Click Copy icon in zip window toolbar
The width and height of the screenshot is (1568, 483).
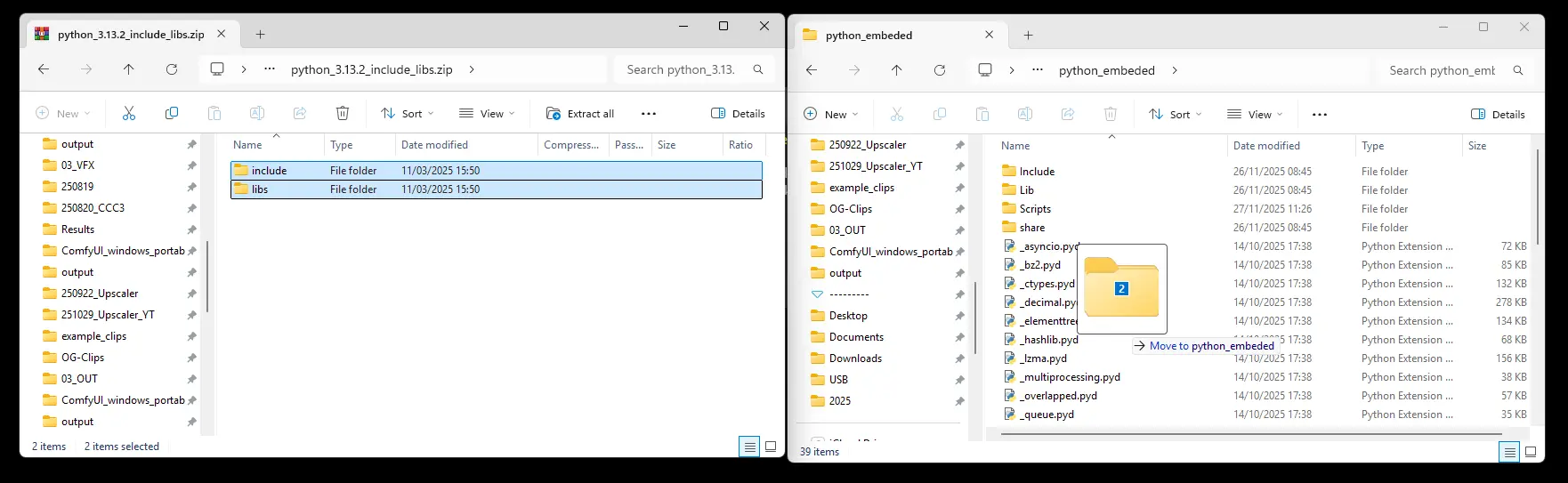click(x=172, y=113)
